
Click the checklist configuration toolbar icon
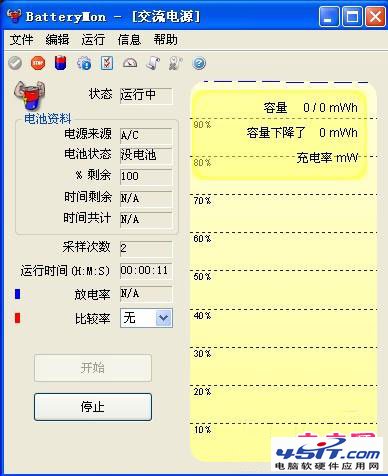pyautogui.click(x=107, y=63)
